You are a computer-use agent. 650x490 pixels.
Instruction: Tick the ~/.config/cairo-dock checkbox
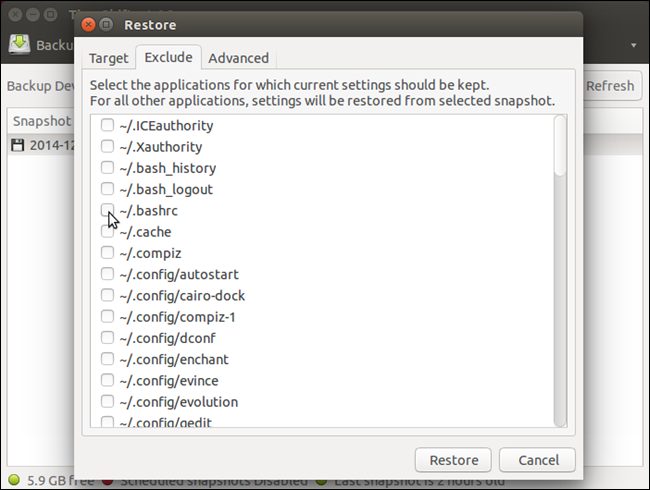point(107,295)
